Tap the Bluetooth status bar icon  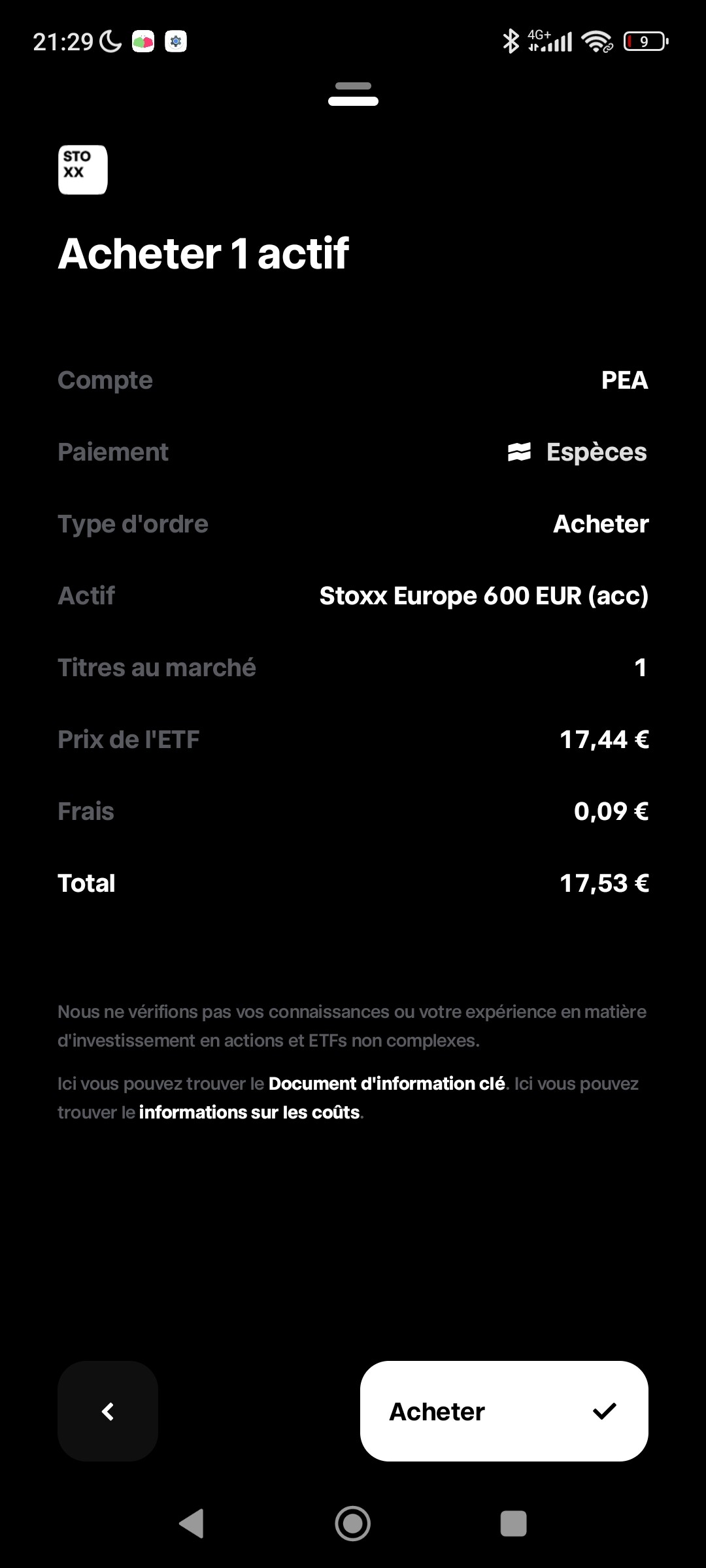coord(510,41)
